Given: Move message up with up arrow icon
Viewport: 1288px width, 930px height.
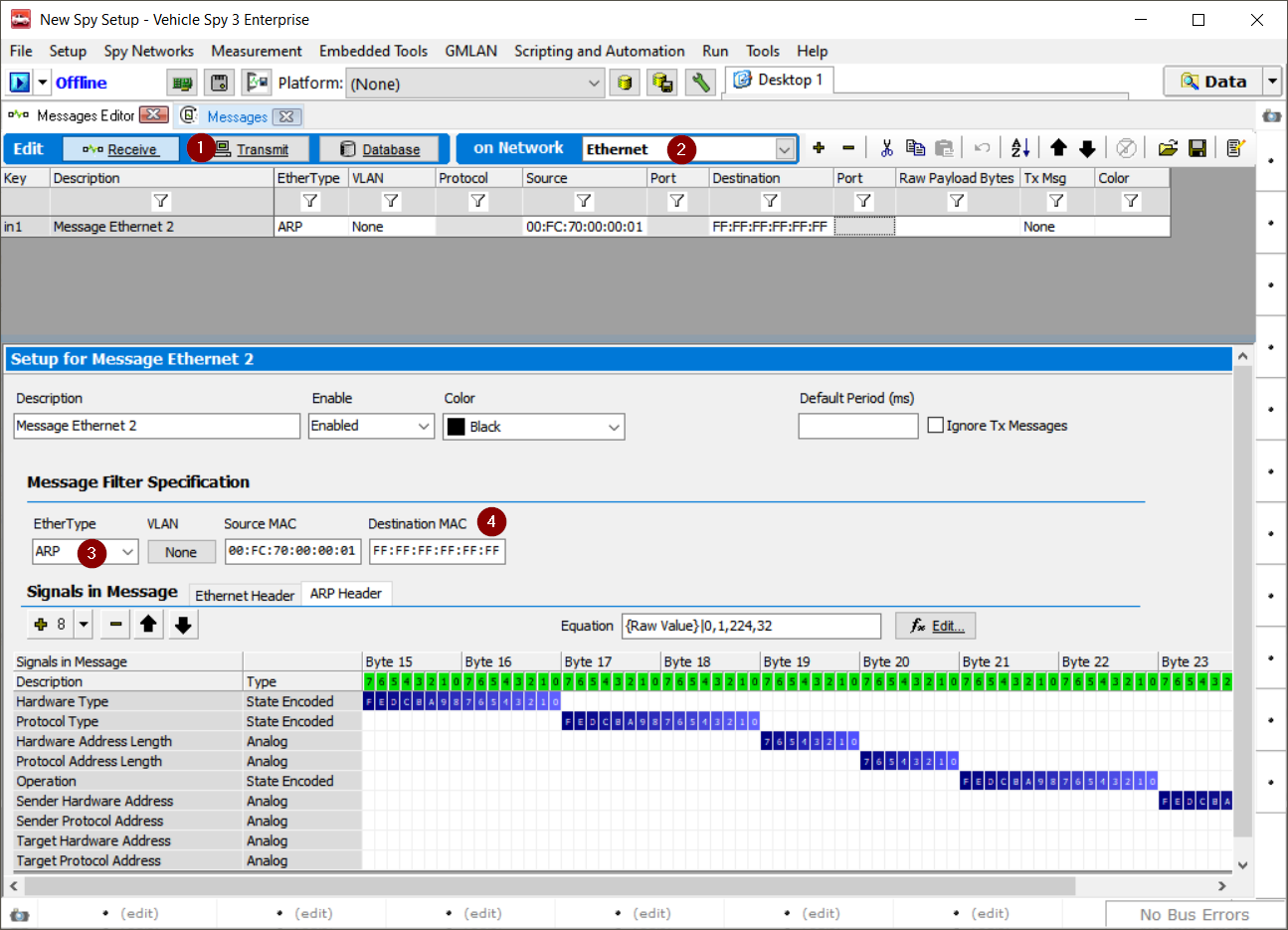Looking at the screenshot, I should click(1058, 148).
